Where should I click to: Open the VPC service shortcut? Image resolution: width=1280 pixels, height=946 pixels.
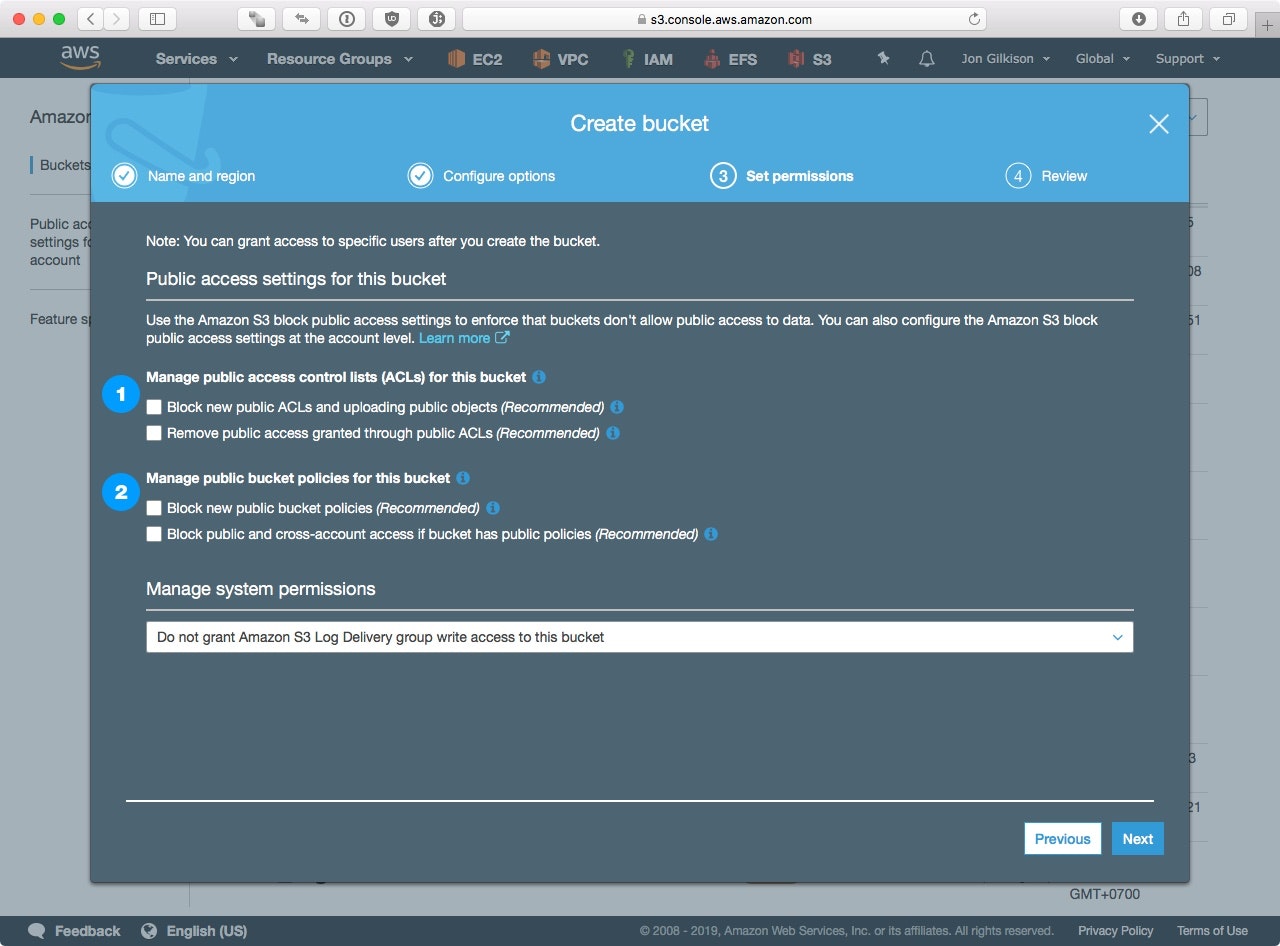click(560, 59)
